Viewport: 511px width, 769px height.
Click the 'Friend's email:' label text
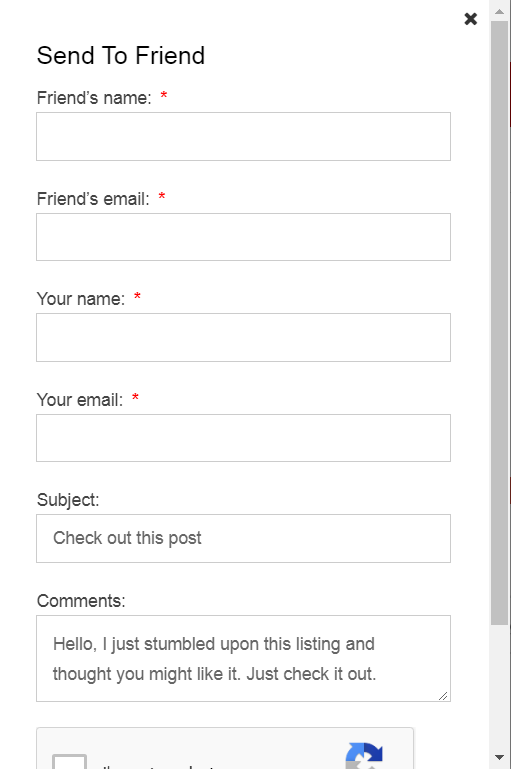click(93, 199)
